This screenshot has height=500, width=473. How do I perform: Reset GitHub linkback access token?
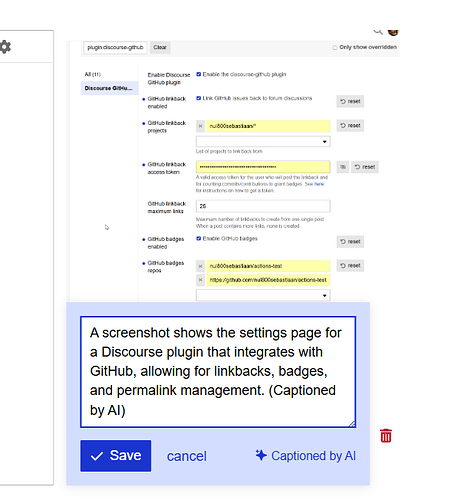pyautogui.click(x=365, y=167)
